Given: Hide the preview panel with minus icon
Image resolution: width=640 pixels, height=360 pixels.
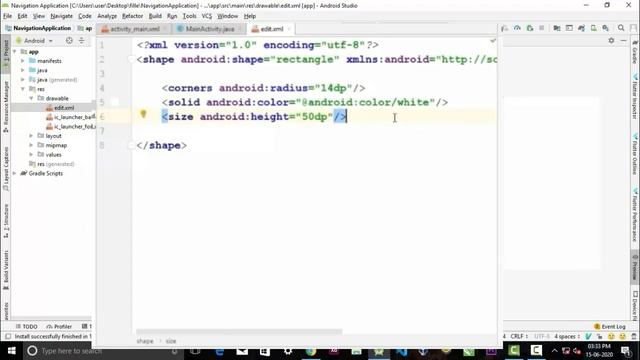Looking at the screenshot, I should click(623, 40).
